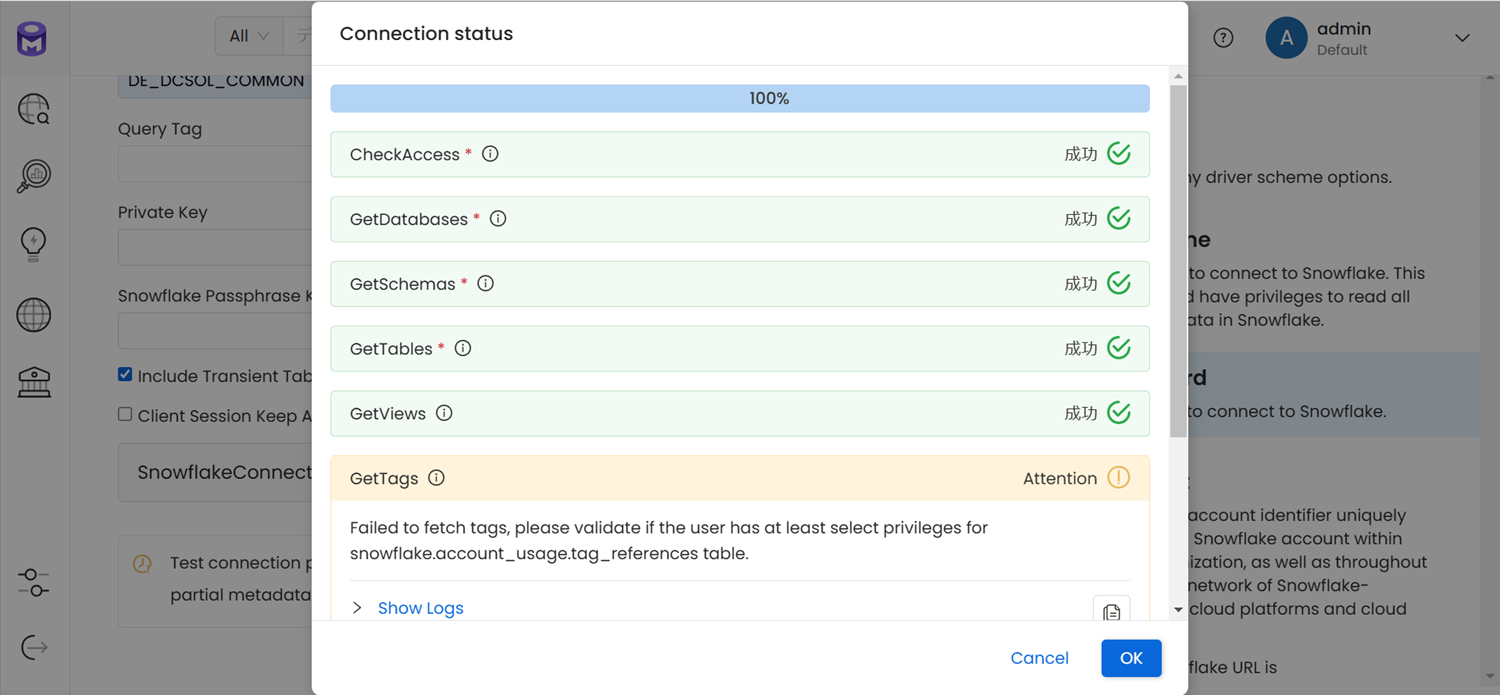Screen dimensions: 1500x695
Task: Open Explore from the sidebar globe icon
Action: click(33, 109)
